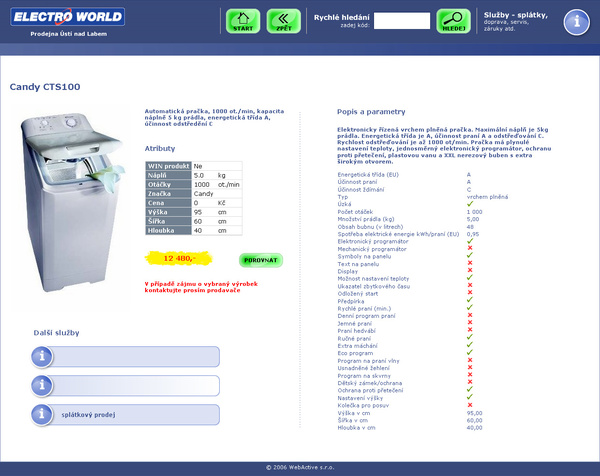This screenshot has width=600, height=476.
Task: Click the Značka Candy cell
Action: tap(217, 194)
